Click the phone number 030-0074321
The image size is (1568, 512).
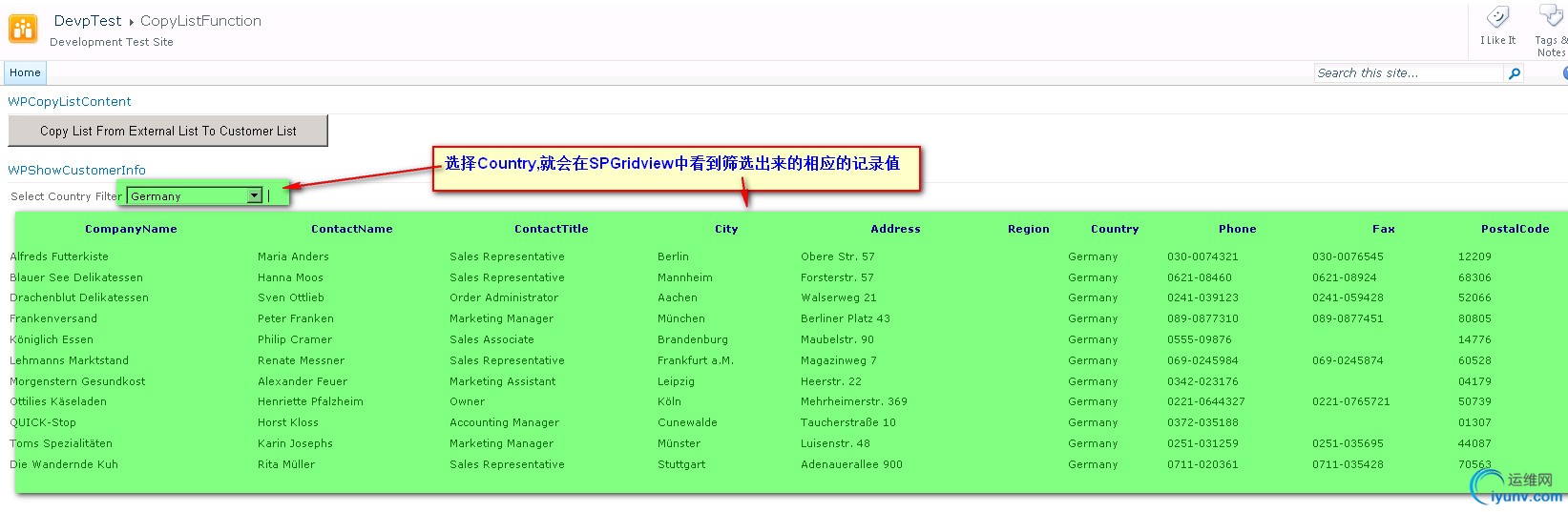pos(1202,256)
